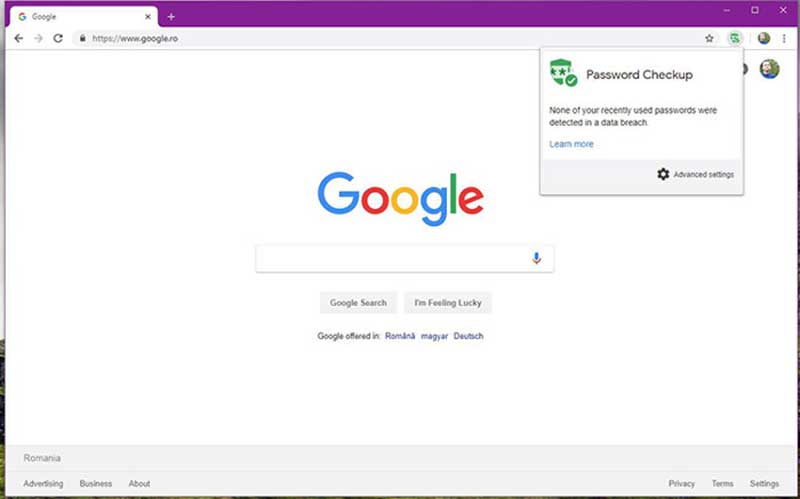
Task: Open the Business footer link
Action: coord(96,483)
